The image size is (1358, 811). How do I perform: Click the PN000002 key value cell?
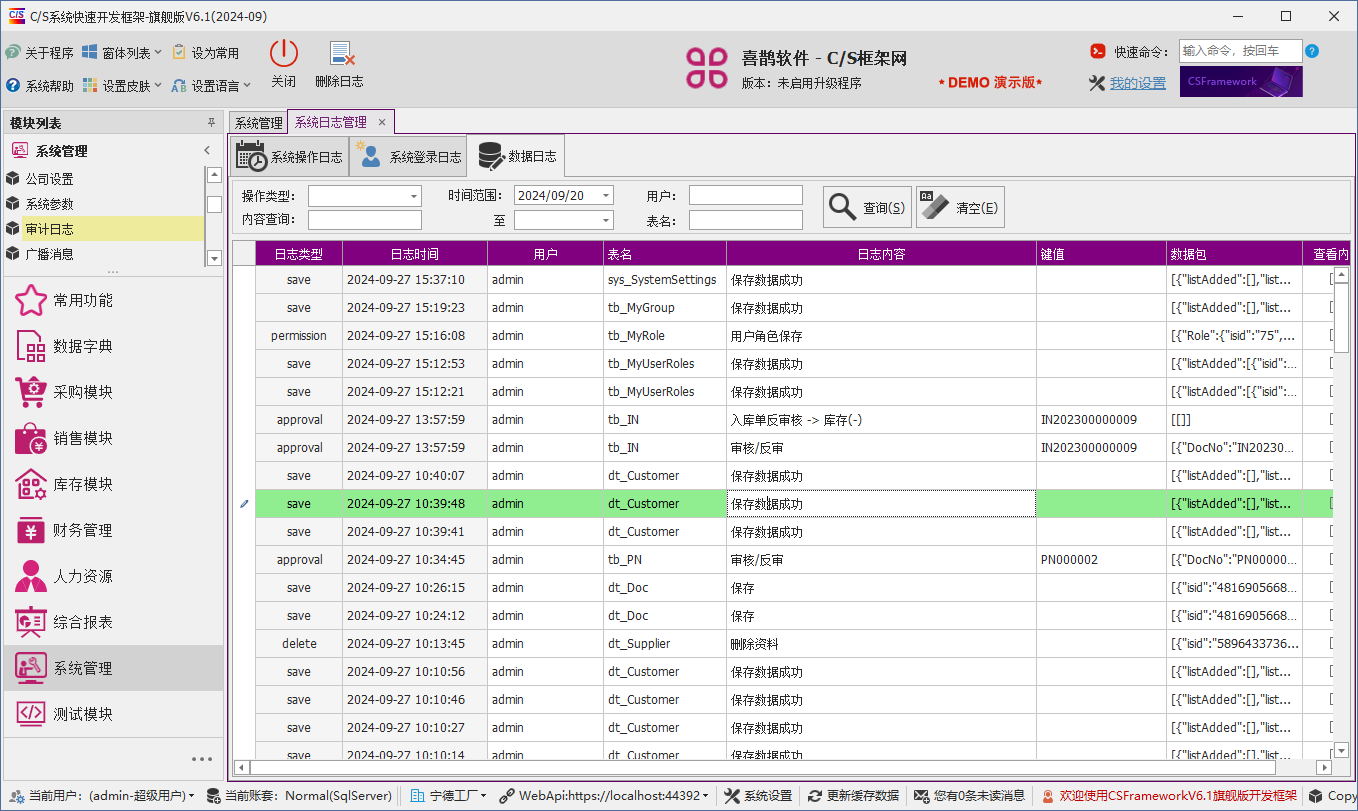(x=1101, y=560)
